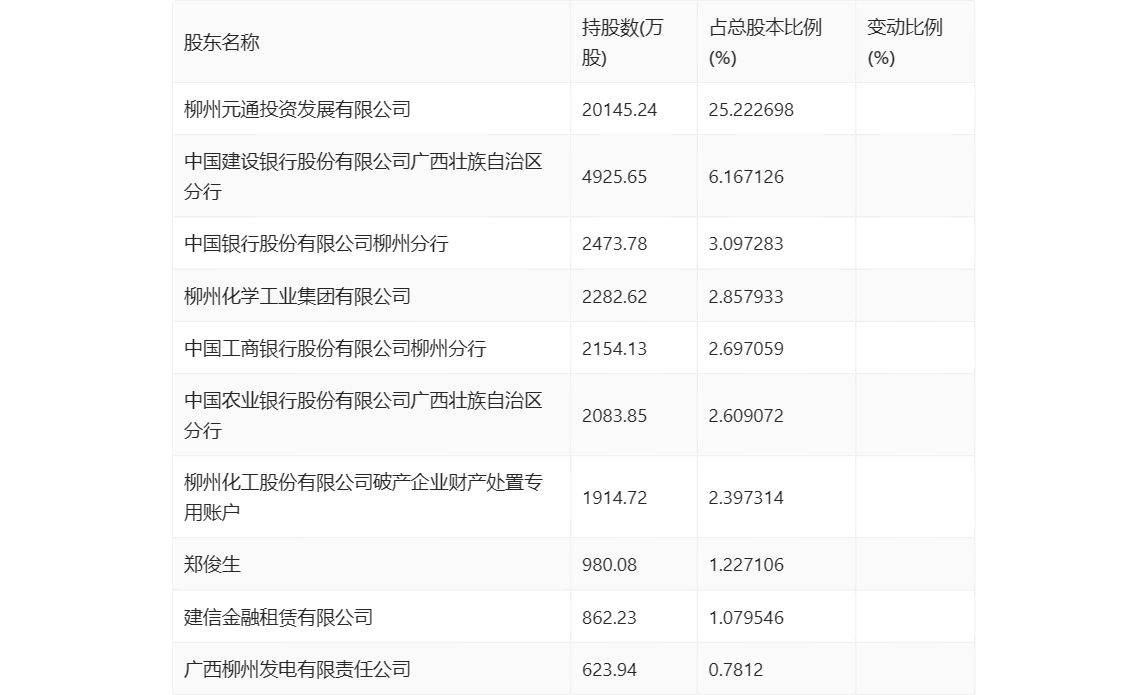Select shareholder 中国工商银行股份有限公司柳州分行

[x=335, y=348]
